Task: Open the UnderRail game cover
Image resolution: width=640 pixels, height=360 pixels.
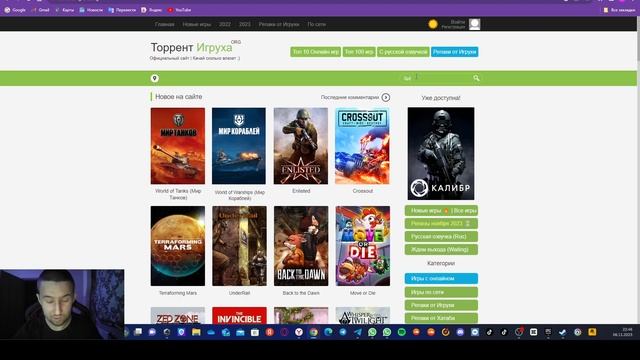Action: tap(239, 246)
